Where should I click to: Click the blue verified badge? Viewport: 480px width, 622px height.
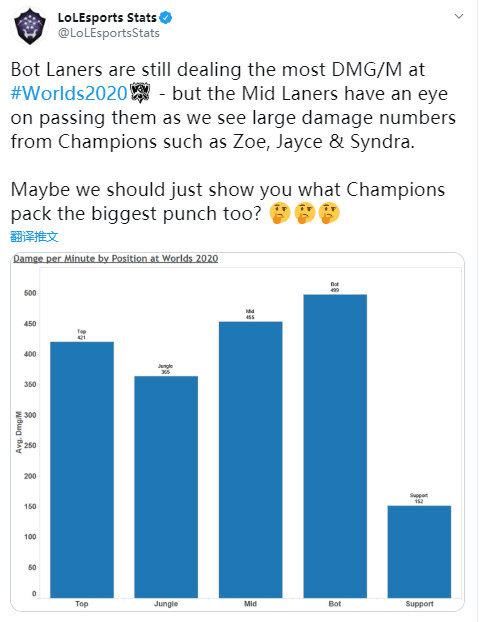click(x=166, y=18)
